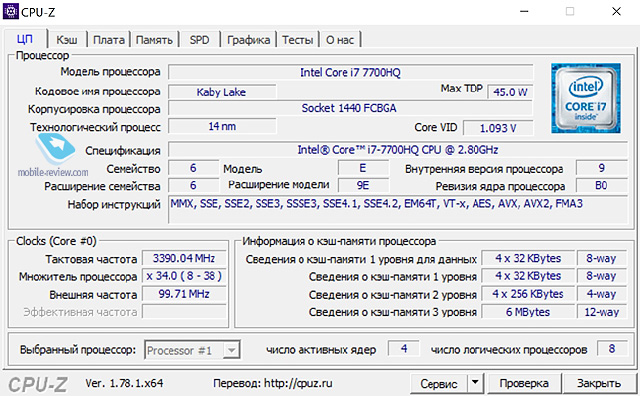Select the Память tab
640x396 pixels.
coord(154,40)
